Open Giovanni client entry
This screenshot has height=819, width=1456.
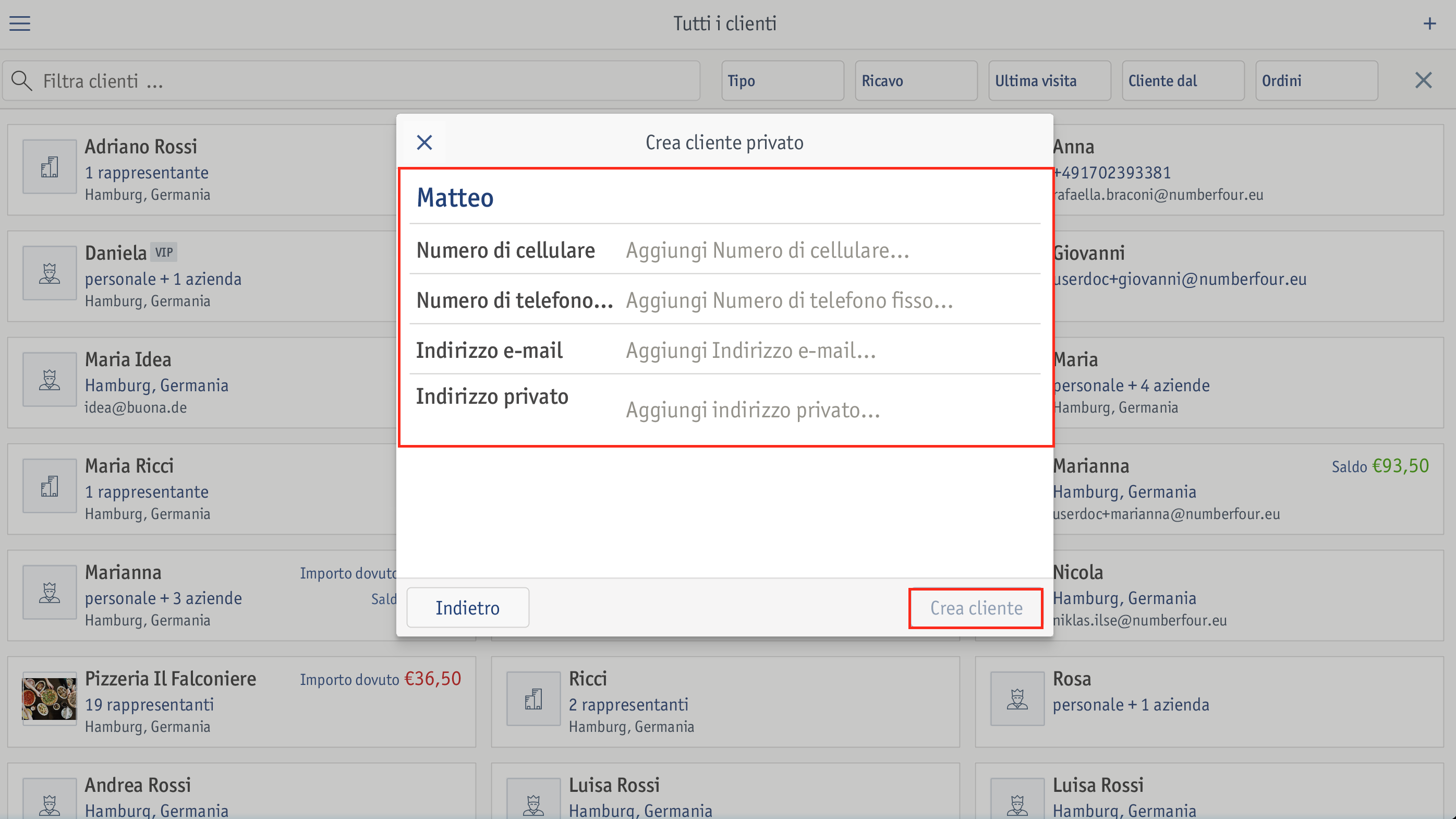[x=1248, y=276]
